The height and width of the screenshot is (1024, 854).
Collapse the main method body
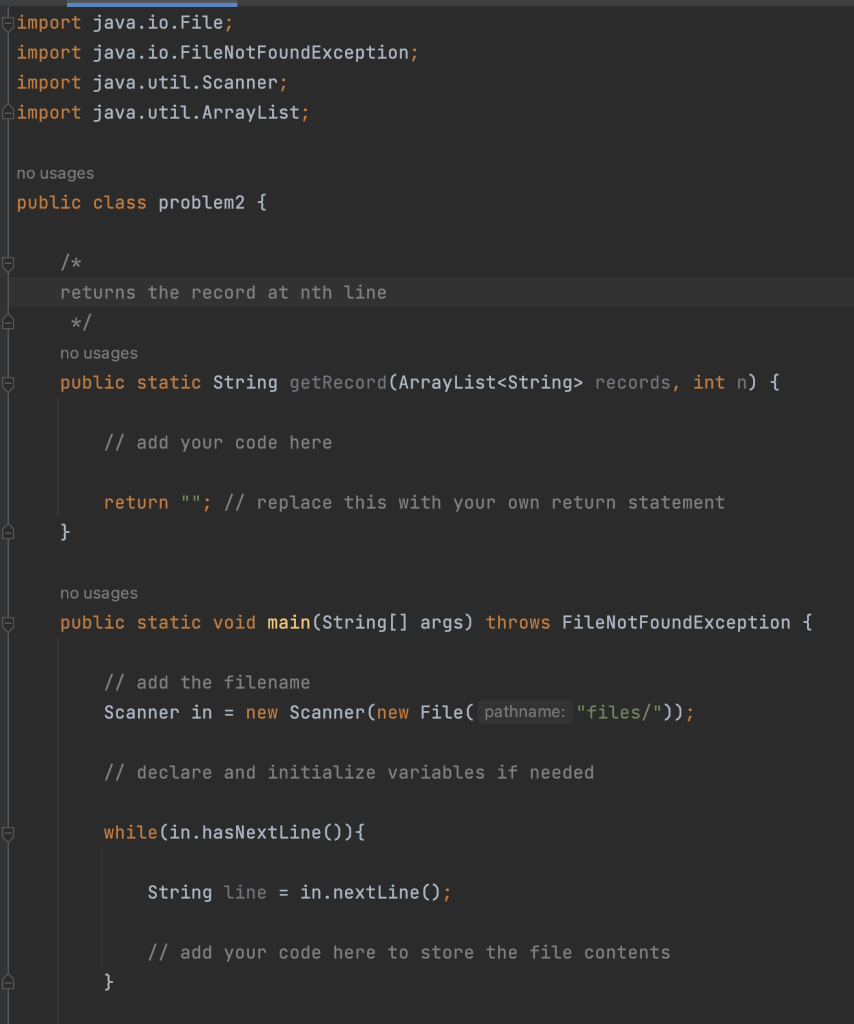(7, 622)
